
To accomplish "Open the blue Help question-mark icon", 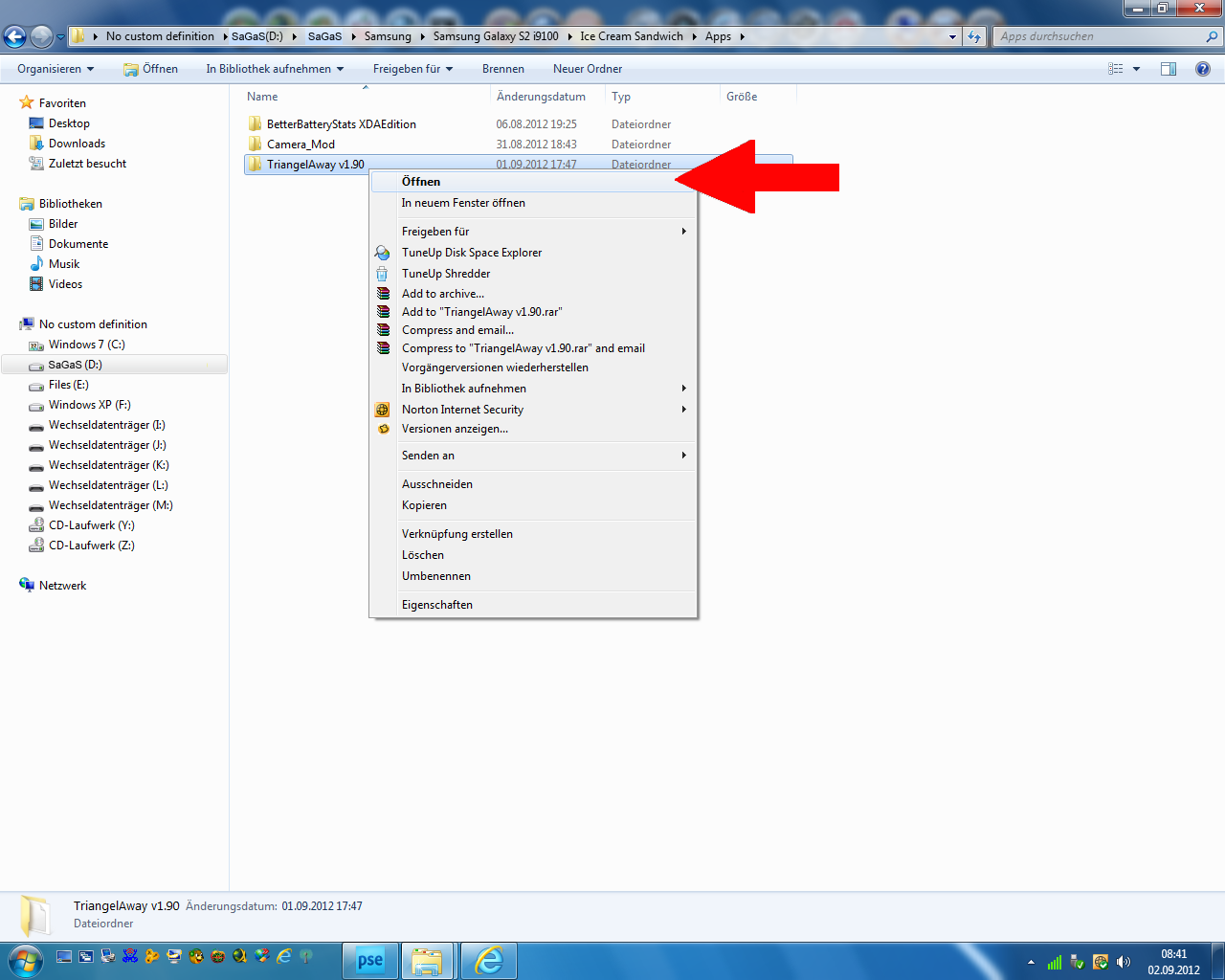I will pyautogui.click(x=1203, y=69).
